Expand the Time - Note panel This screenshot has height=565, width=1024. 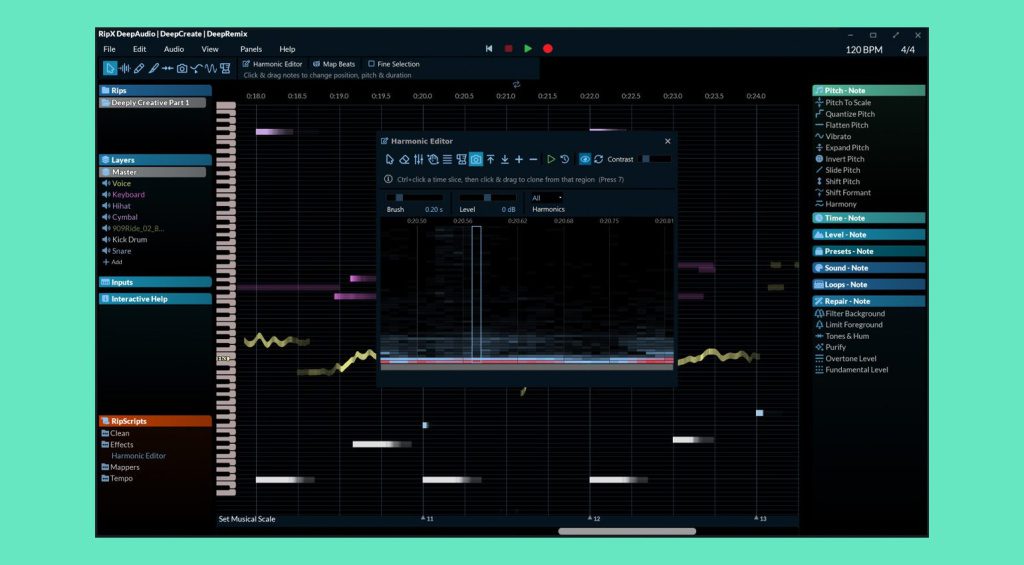coord(869,218)
